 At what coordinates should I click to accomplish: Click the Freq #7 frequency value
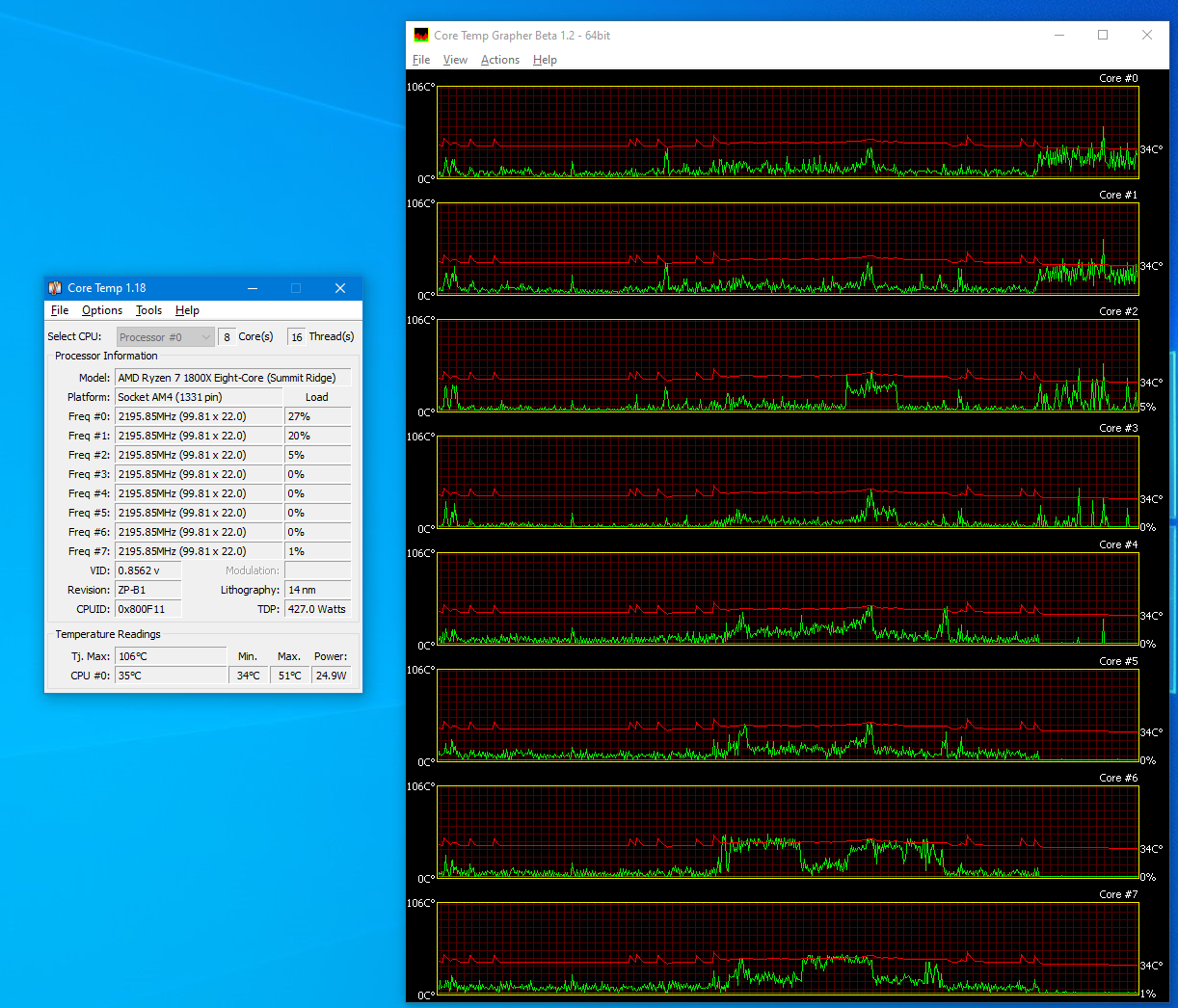click(x=199, y=551)
